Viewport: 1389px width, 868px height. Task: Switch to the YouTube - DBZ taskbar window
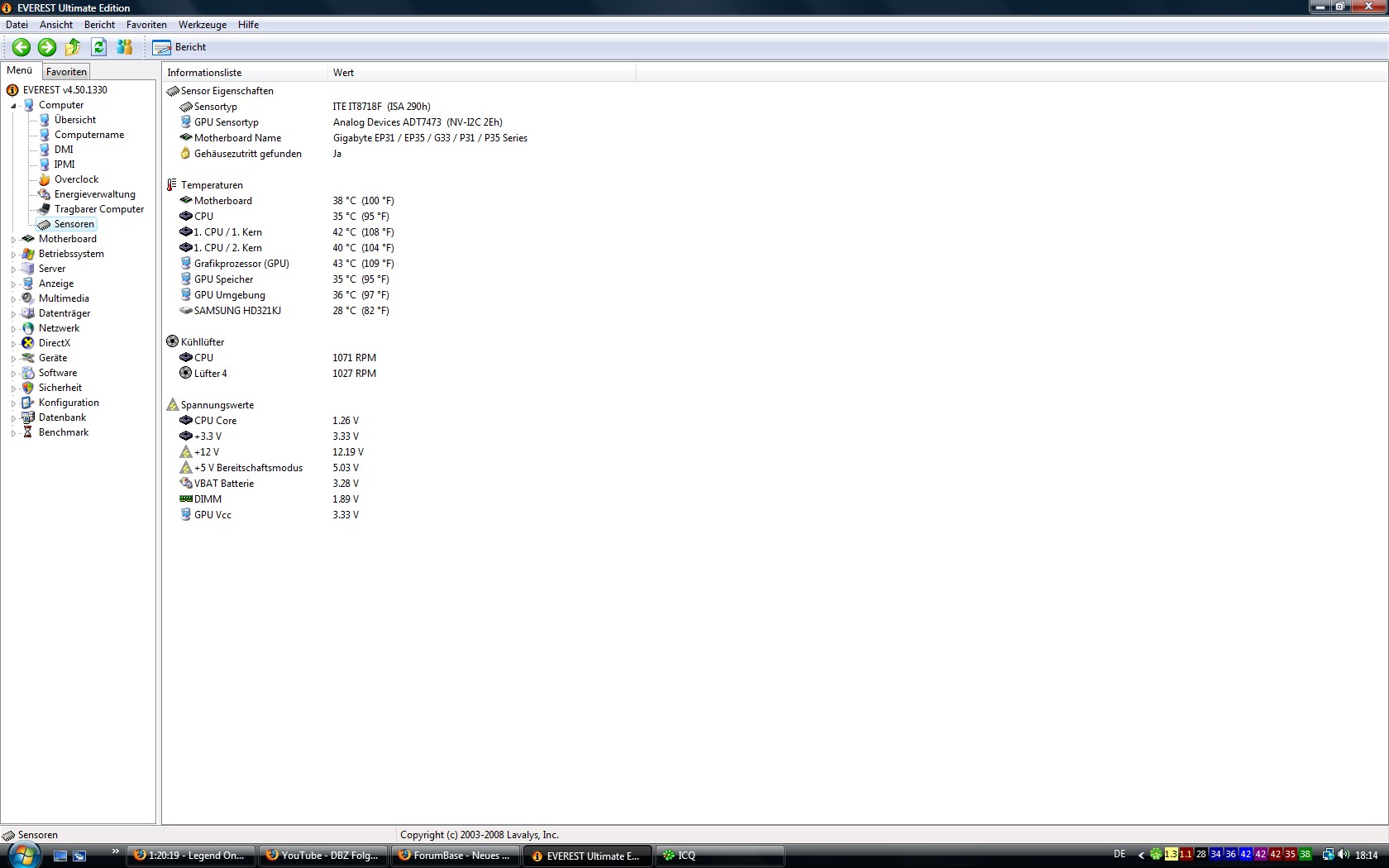pos(322,856)
